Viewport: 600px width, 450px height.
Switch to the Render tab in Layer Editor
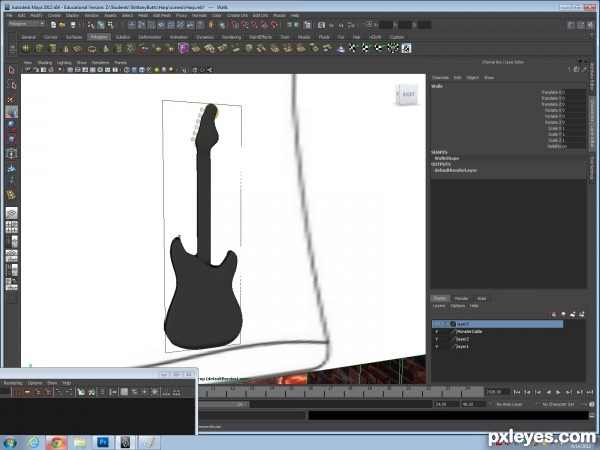(461, 298)
